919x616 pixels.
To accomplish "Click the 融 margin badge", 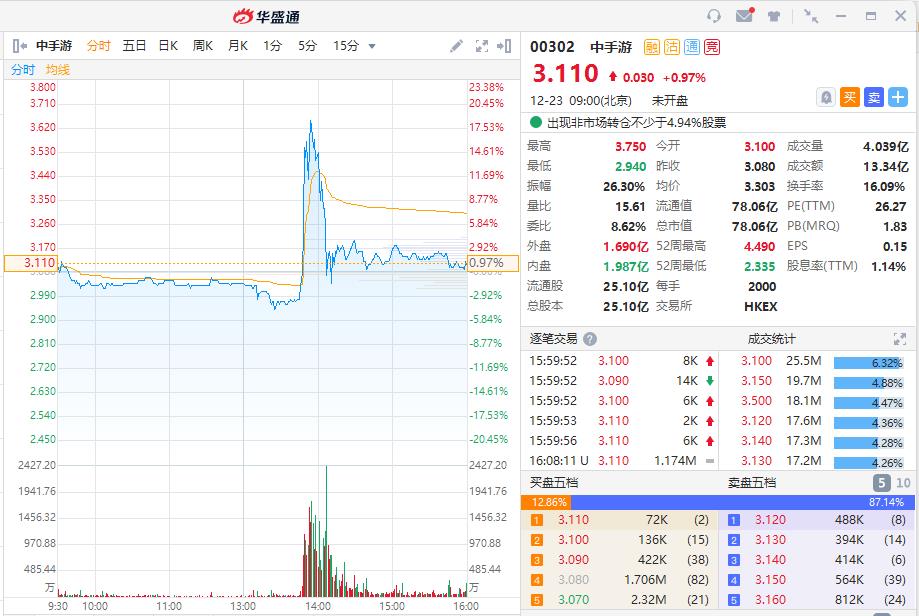I will [652, 47].
